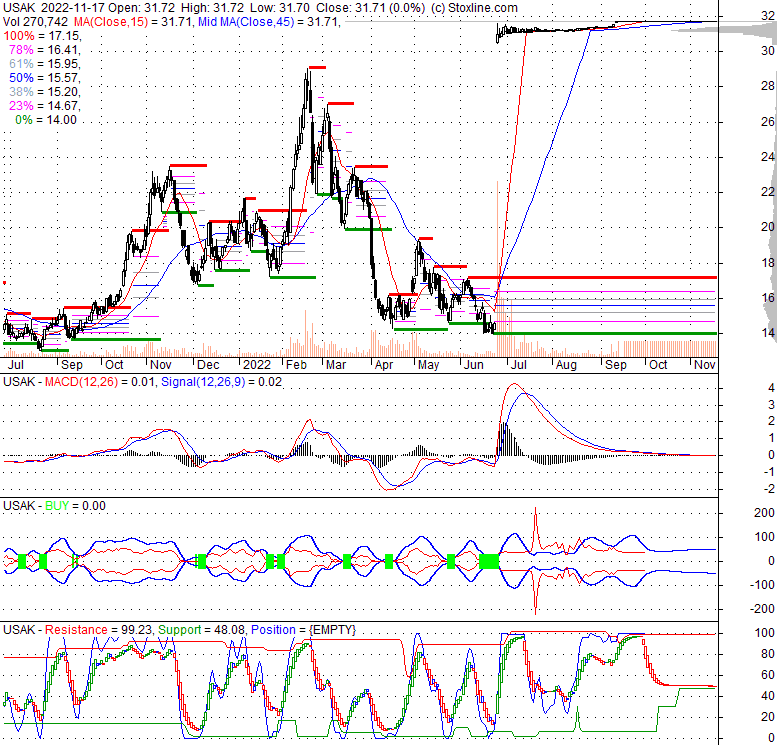Viewport: 778px width, 746px height.
Task: Click the -2 label on MACD axis
Action: (769, 489)
